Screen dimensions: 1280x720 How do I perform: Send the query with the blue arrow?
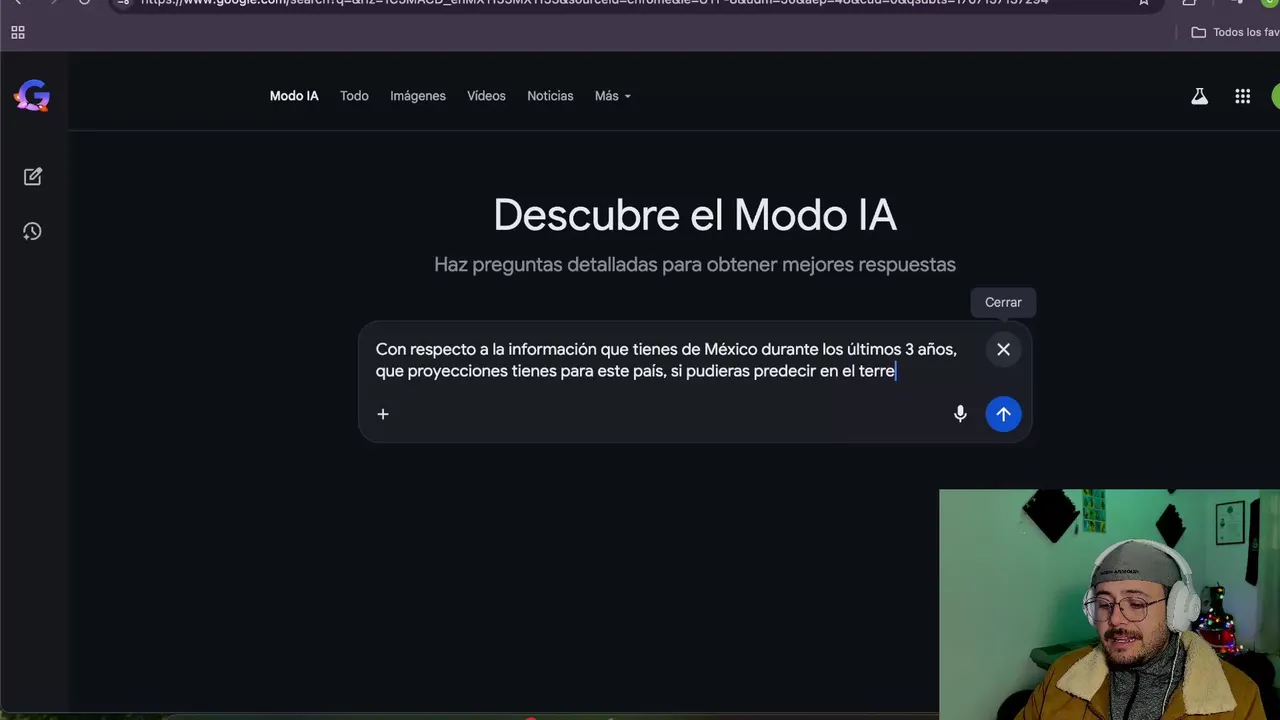tap(1003, 414)
